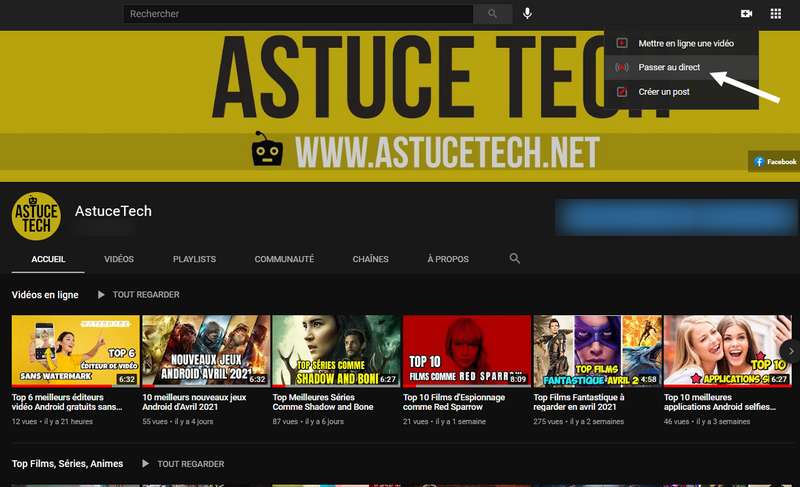Open the COMMUNAUTÉ tab
800x487 pixels.
284,259
